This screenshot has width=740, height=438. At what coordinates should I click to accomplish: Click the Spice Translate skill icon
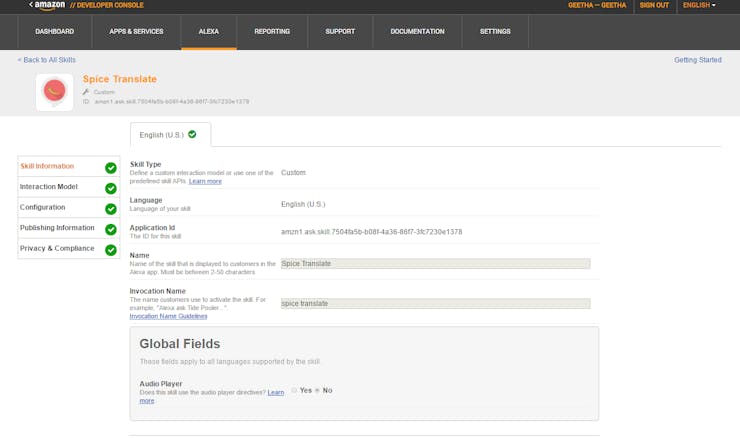click(55, 92)
